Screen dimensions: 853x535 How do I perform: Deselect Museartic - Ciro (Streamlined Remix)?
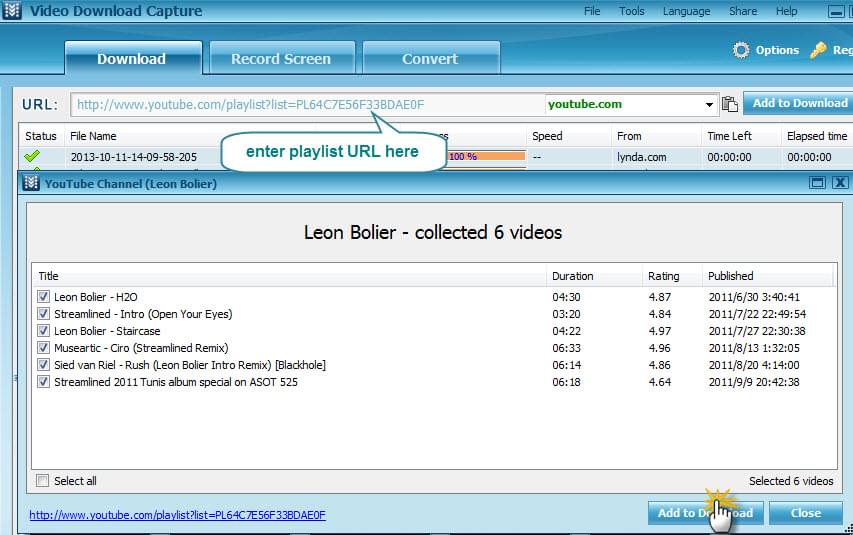point(43,348)
